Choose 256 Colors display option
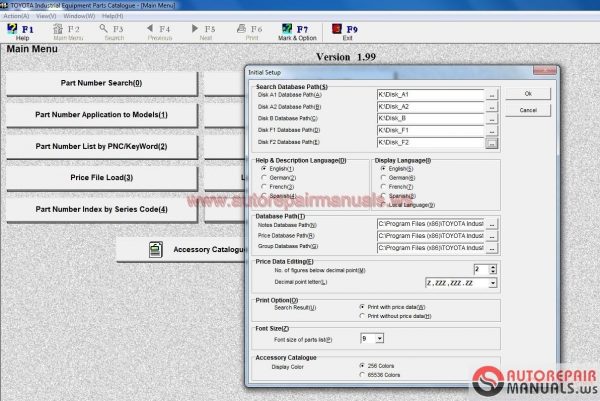Viewport: 600px width, 401px height. [x=362, y=366]
